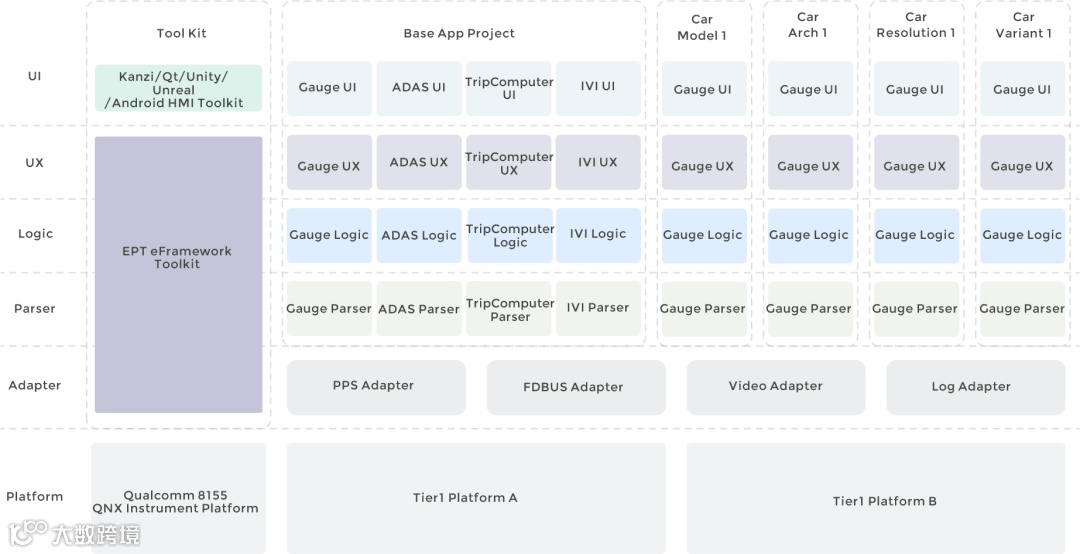Click the ADAS UI box
The width and height of the screenshot is (1080, 554).
pyautogui.click(x=419, y=89)
